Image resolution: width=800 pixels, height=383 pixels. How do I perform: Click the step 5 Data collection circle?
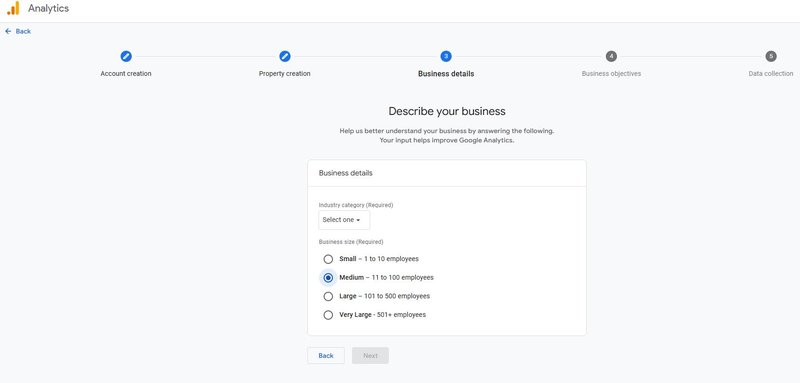[771, 56]
